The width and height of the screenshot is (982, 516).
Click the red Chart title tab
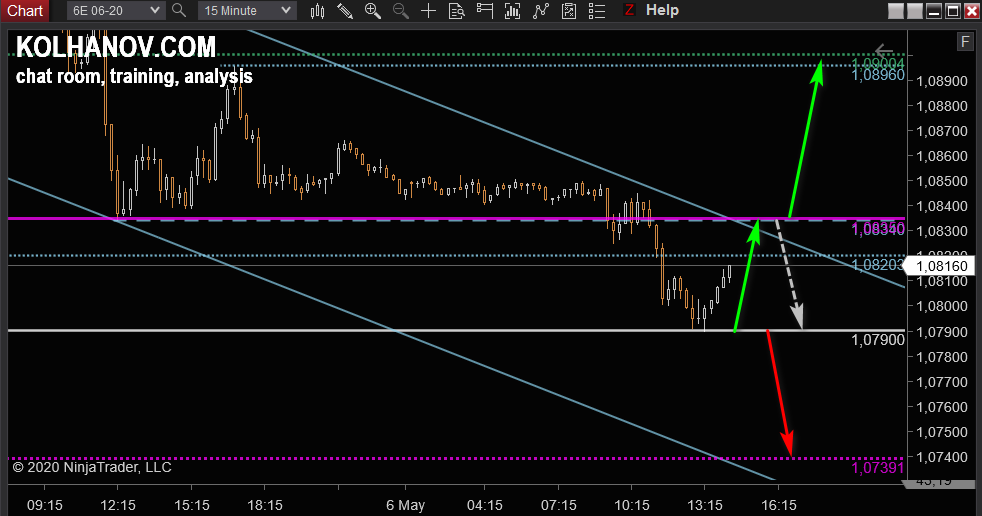(25, 11)
